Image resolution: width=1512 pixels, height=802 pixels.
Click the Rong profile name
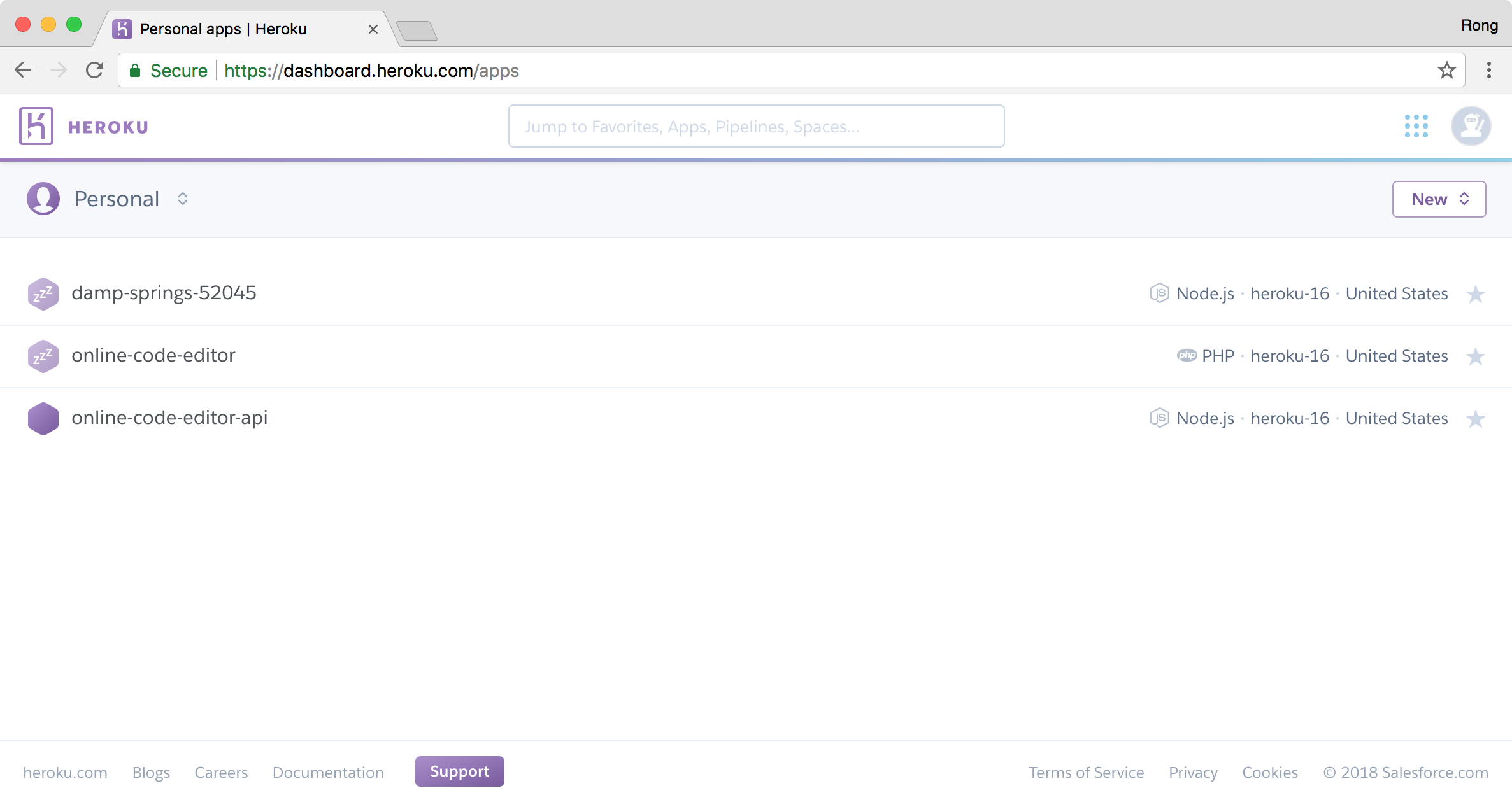point(1479,25)
